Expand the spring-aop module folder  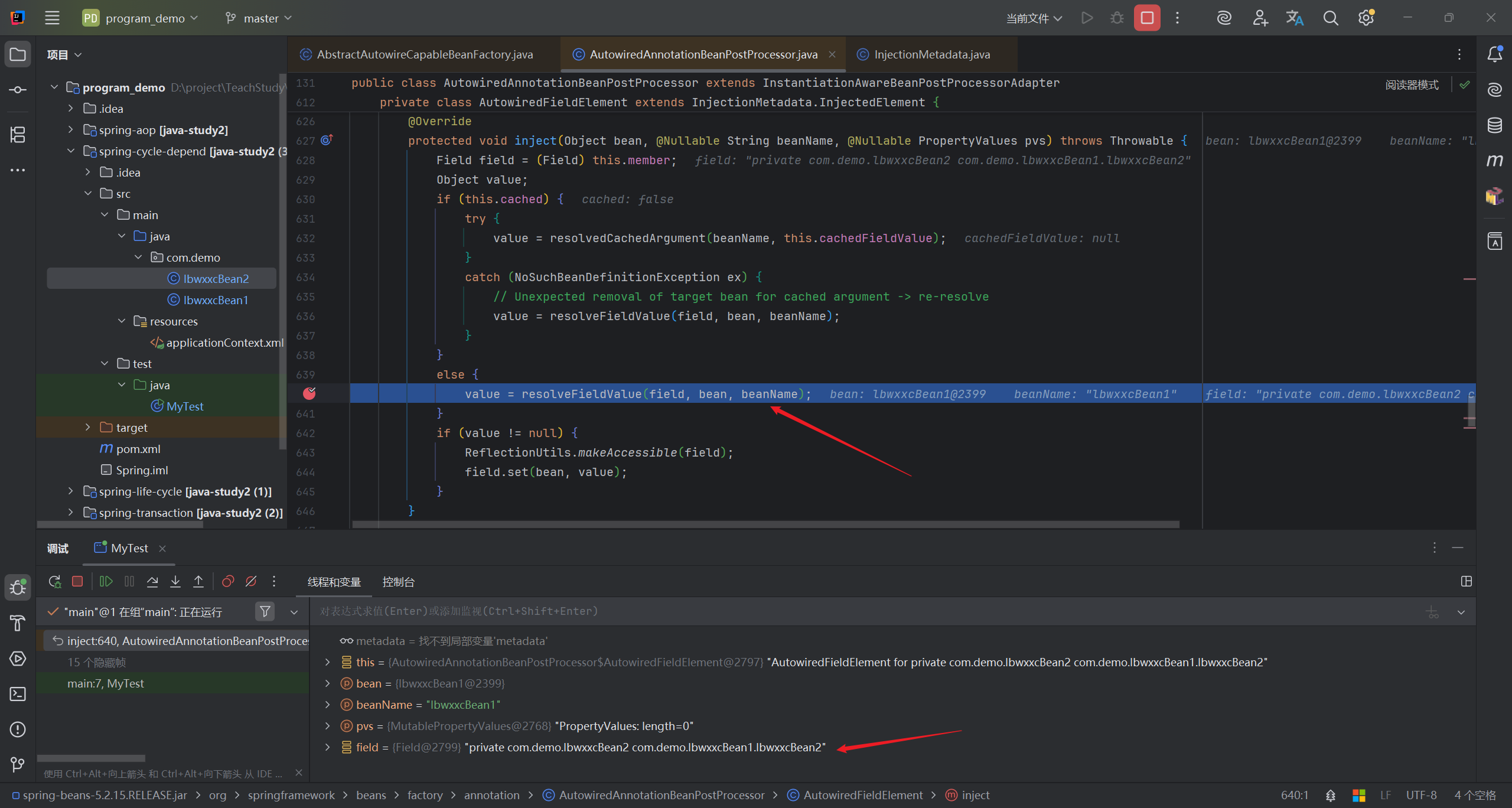pos(71,130)
